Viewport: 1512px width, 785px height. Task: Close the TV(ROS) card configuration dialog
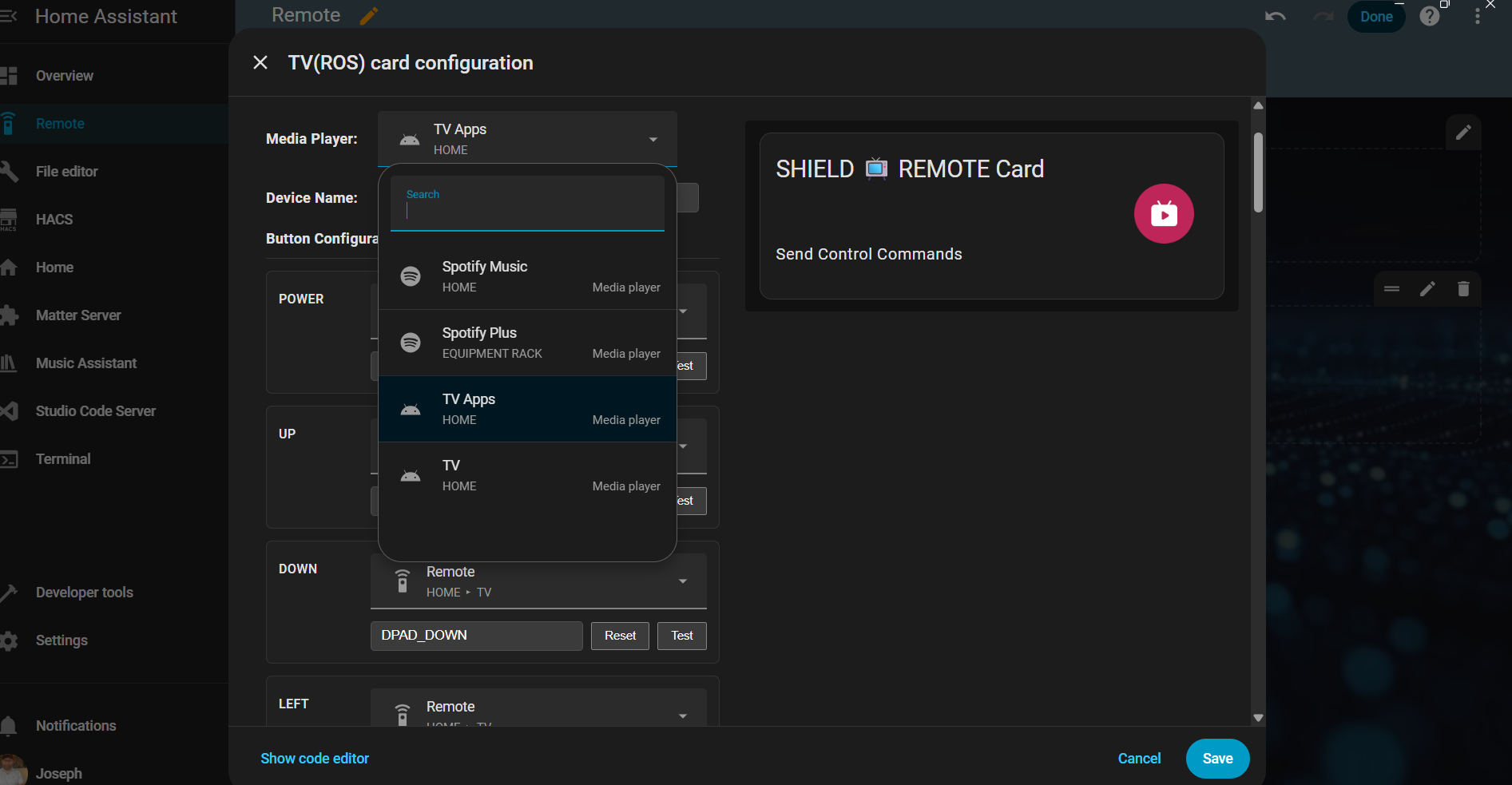(260, 62)
